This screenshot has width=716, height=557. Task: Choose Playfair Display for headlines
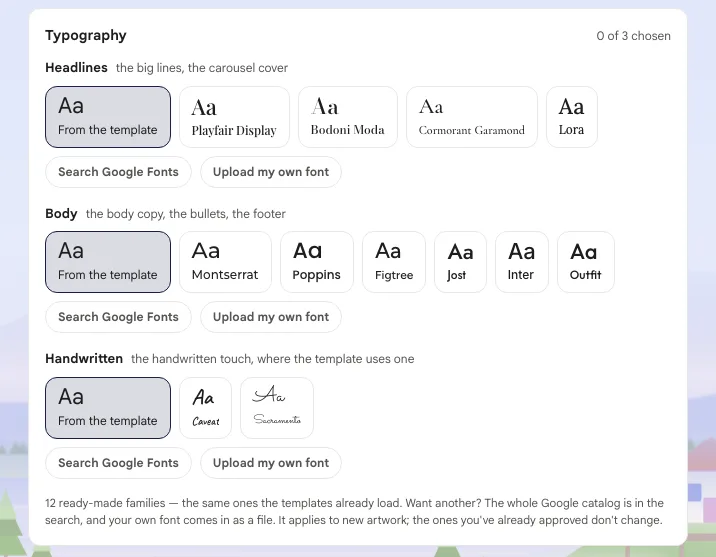[x=234, y=117]
